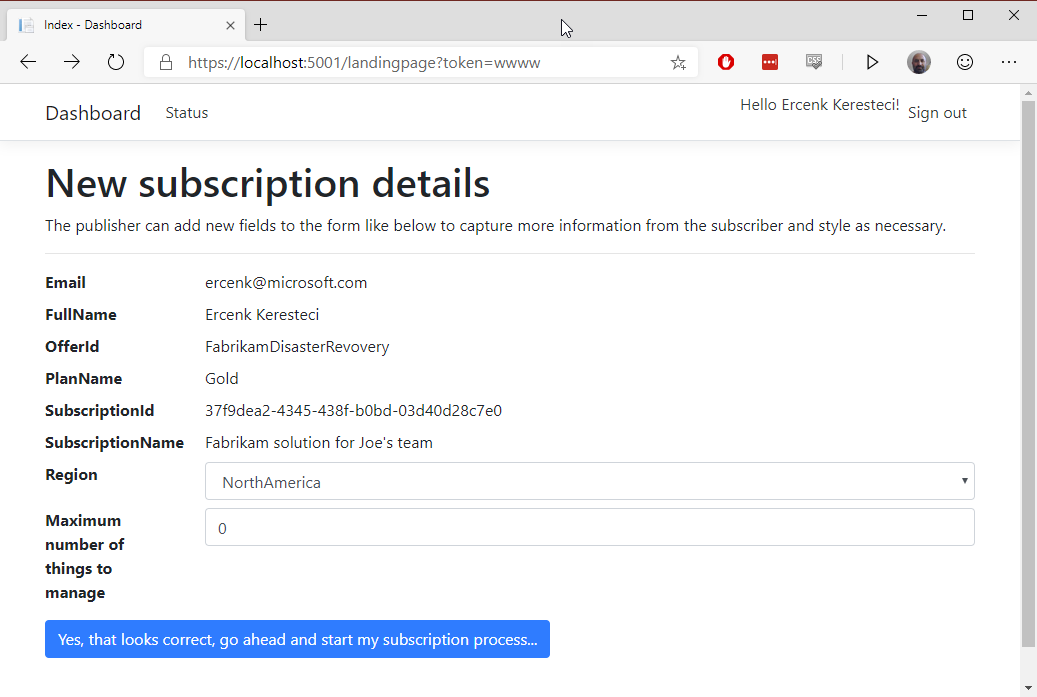Click the start my subscription process button

(x=298, y=639)
